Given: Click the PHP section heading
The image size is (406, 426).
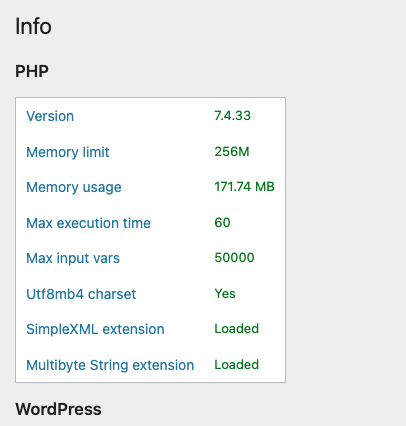Looking at the screenshot, I should (32, 71).
